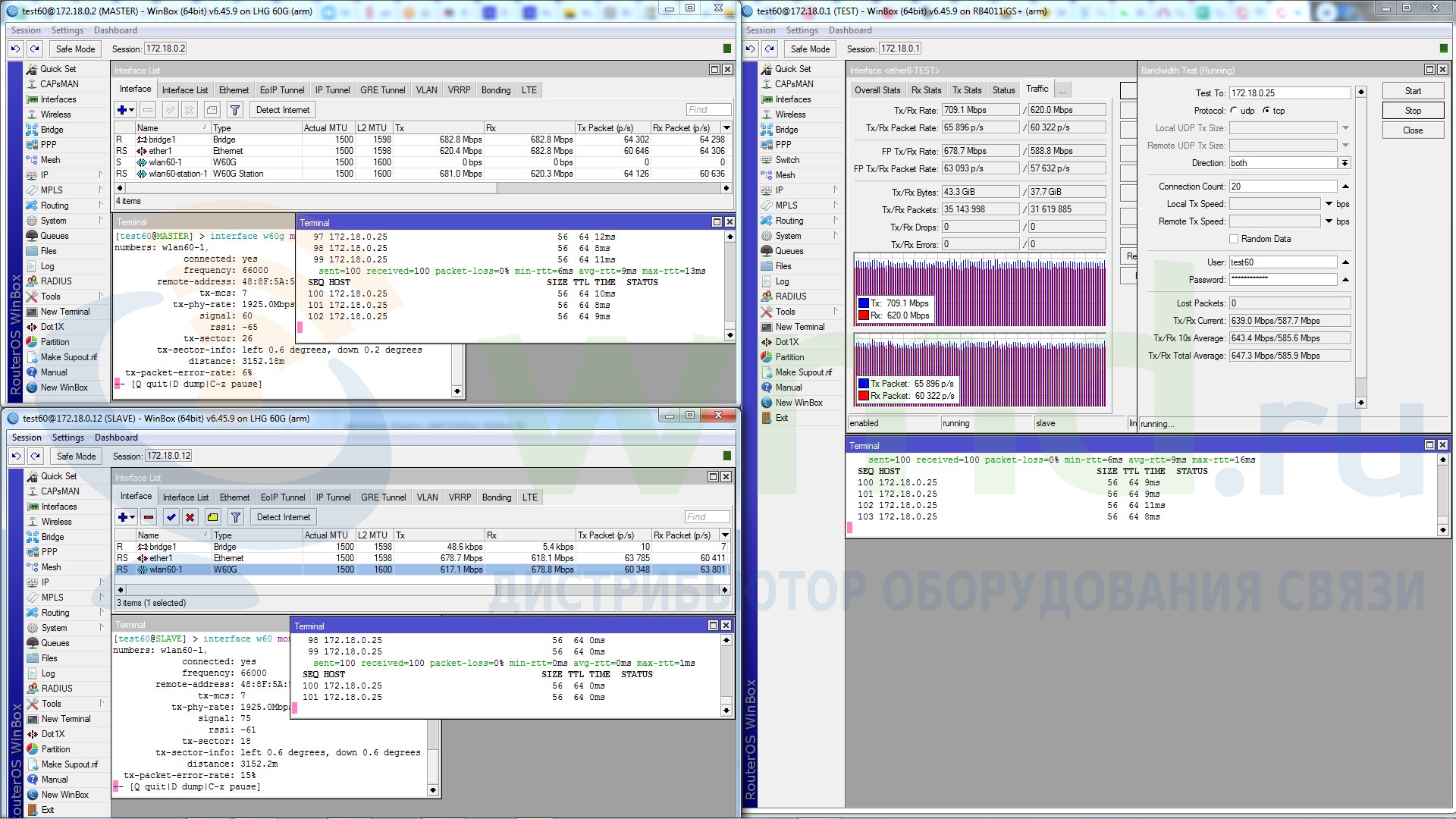Enable Random Data checkbox
Screen dimensions: 1456x819
tap(1234, 239)
